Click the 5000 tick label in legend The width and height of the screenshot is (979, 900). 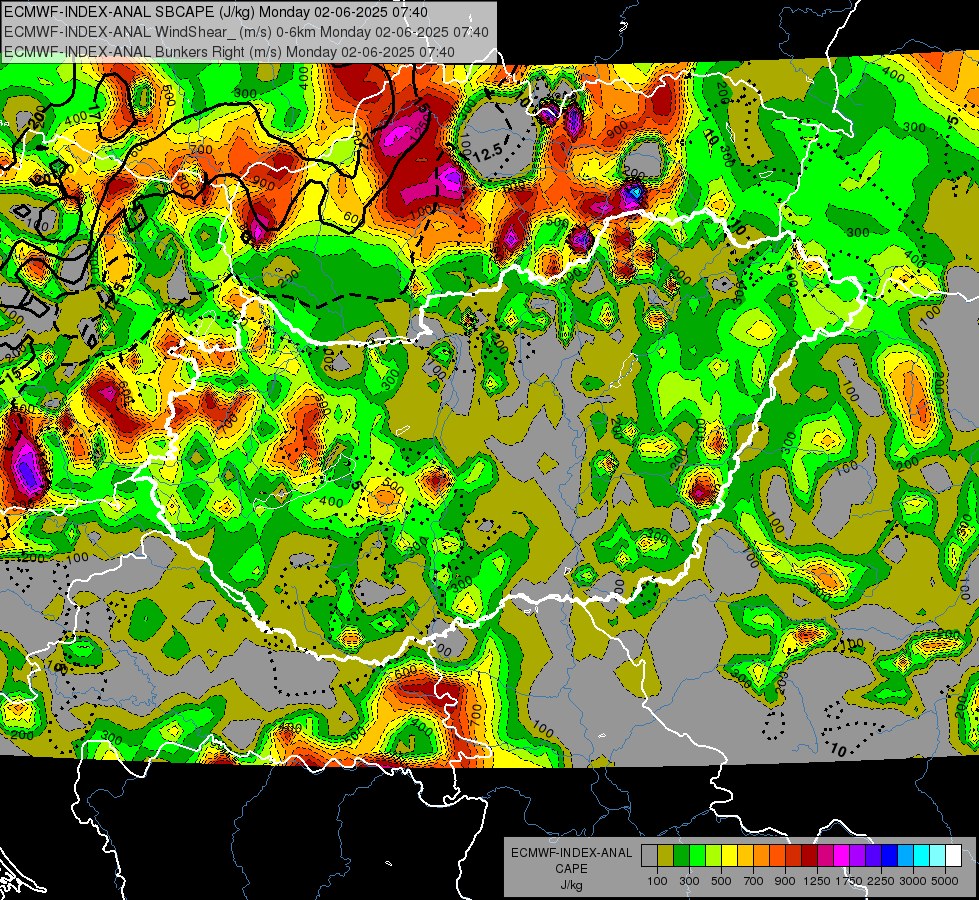coord(945,881)
